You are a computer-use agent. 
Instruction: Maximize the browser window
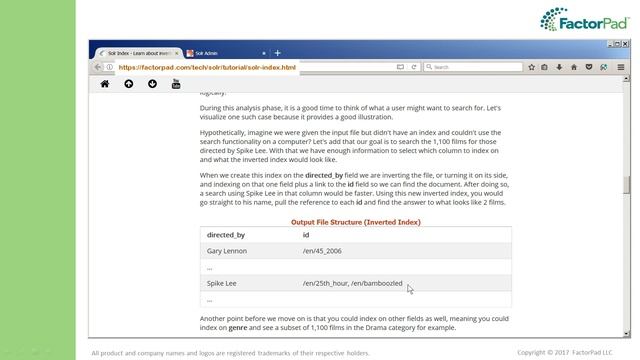[x=618, y=44]
